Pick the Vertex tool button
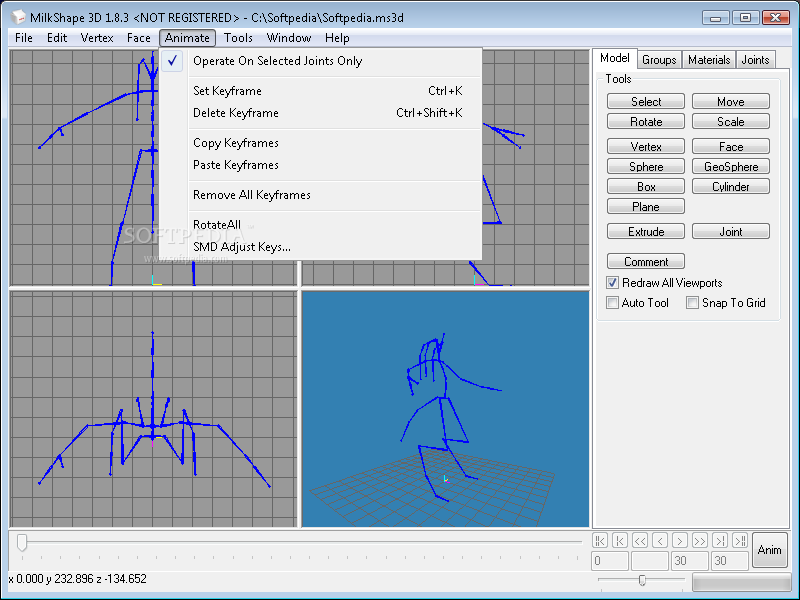 [x=646, y=146]
